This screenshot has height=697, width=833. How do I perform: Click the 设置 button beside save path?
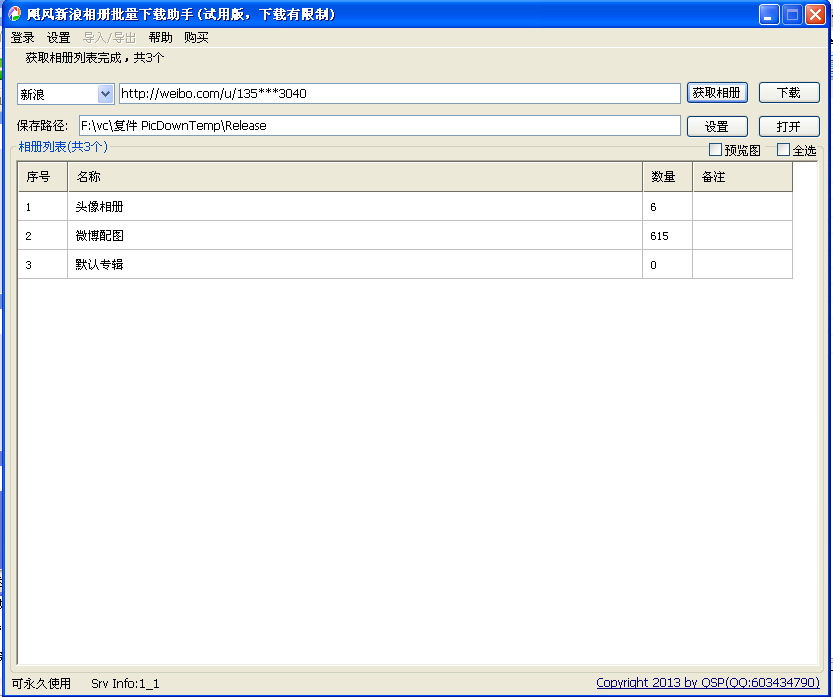717,126
